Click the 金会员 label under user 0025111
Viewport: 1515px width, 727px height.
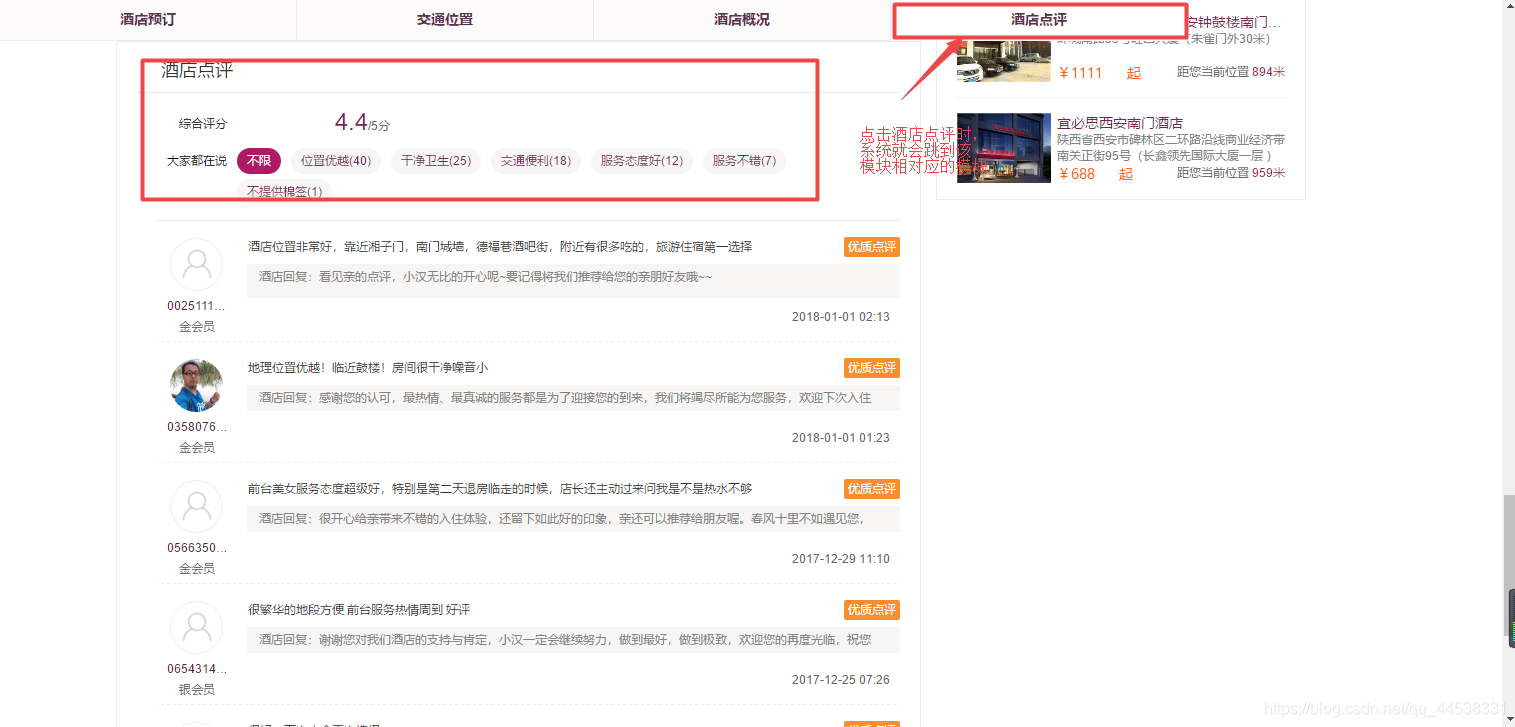coord(197,327)
